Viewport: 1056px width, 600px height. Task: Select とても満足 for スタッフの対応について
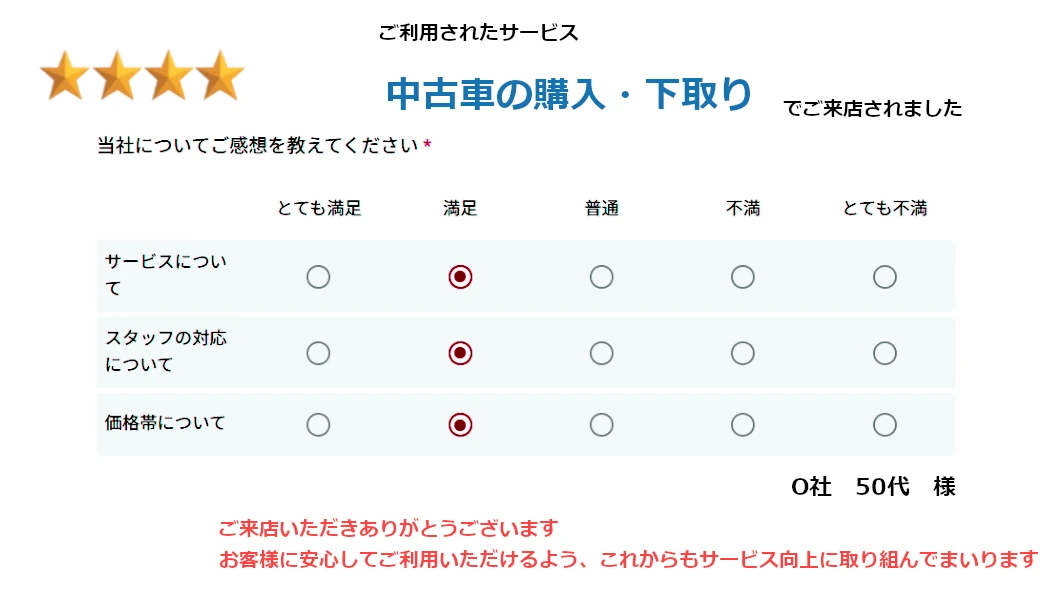click(x=318, y=353)
